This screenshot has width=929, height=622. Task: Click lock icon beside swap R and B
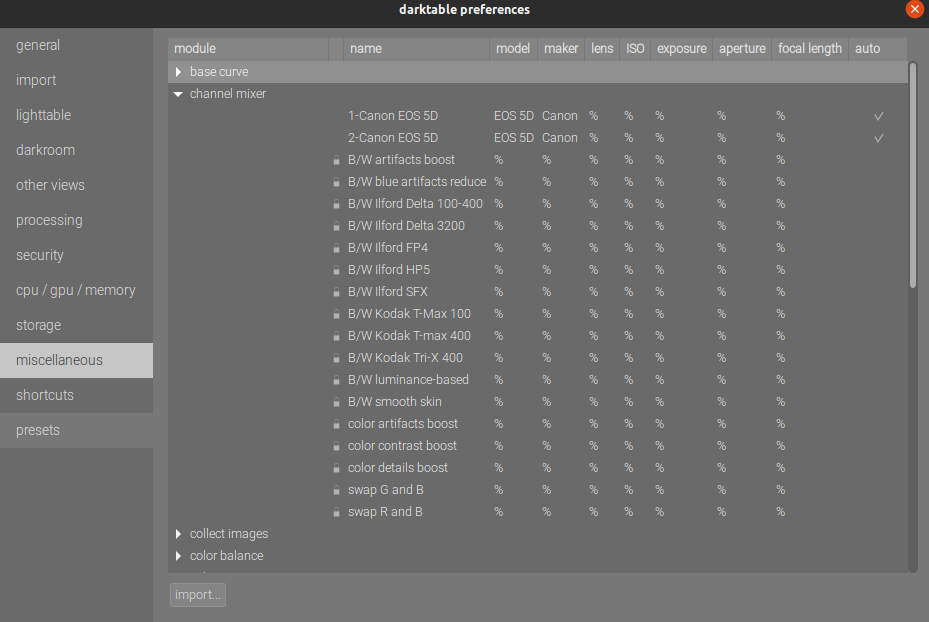[336, 512]
